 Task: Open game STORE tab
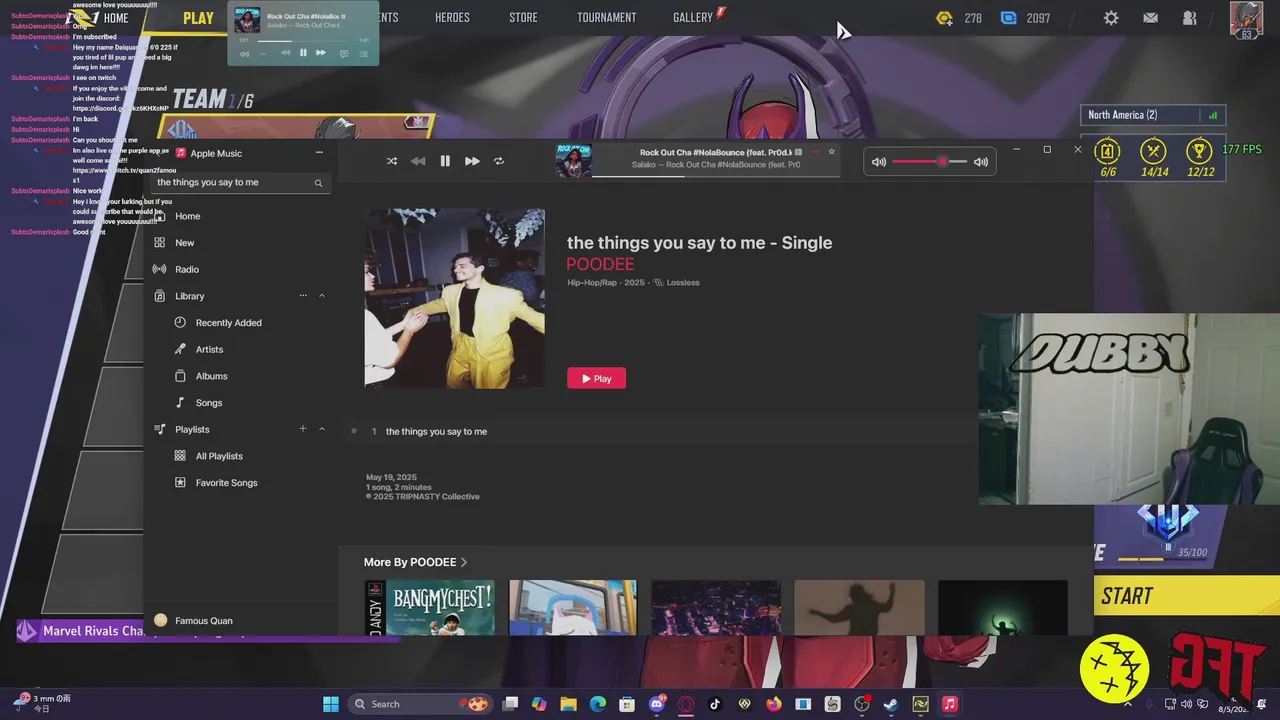[x=523, y=18]
